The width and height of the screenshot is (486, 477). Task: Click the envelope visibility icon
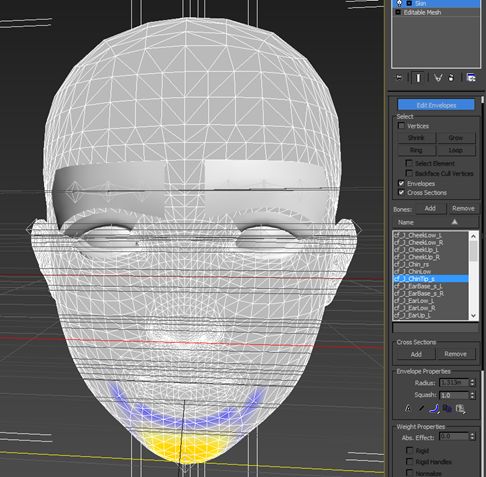coord(421,409)
